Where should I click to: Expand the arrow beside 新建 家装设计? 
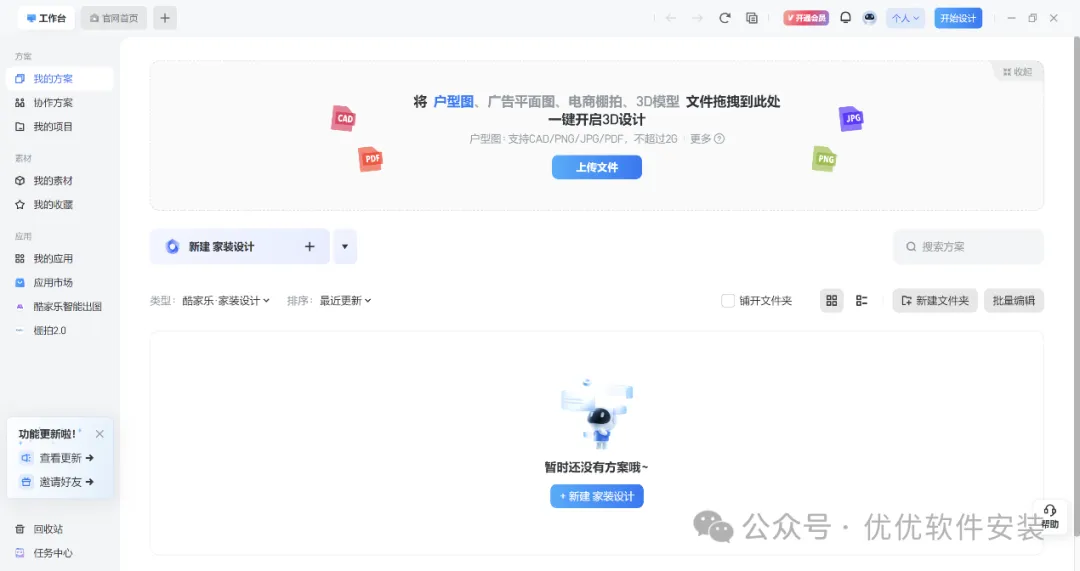(x=345, y=247)
